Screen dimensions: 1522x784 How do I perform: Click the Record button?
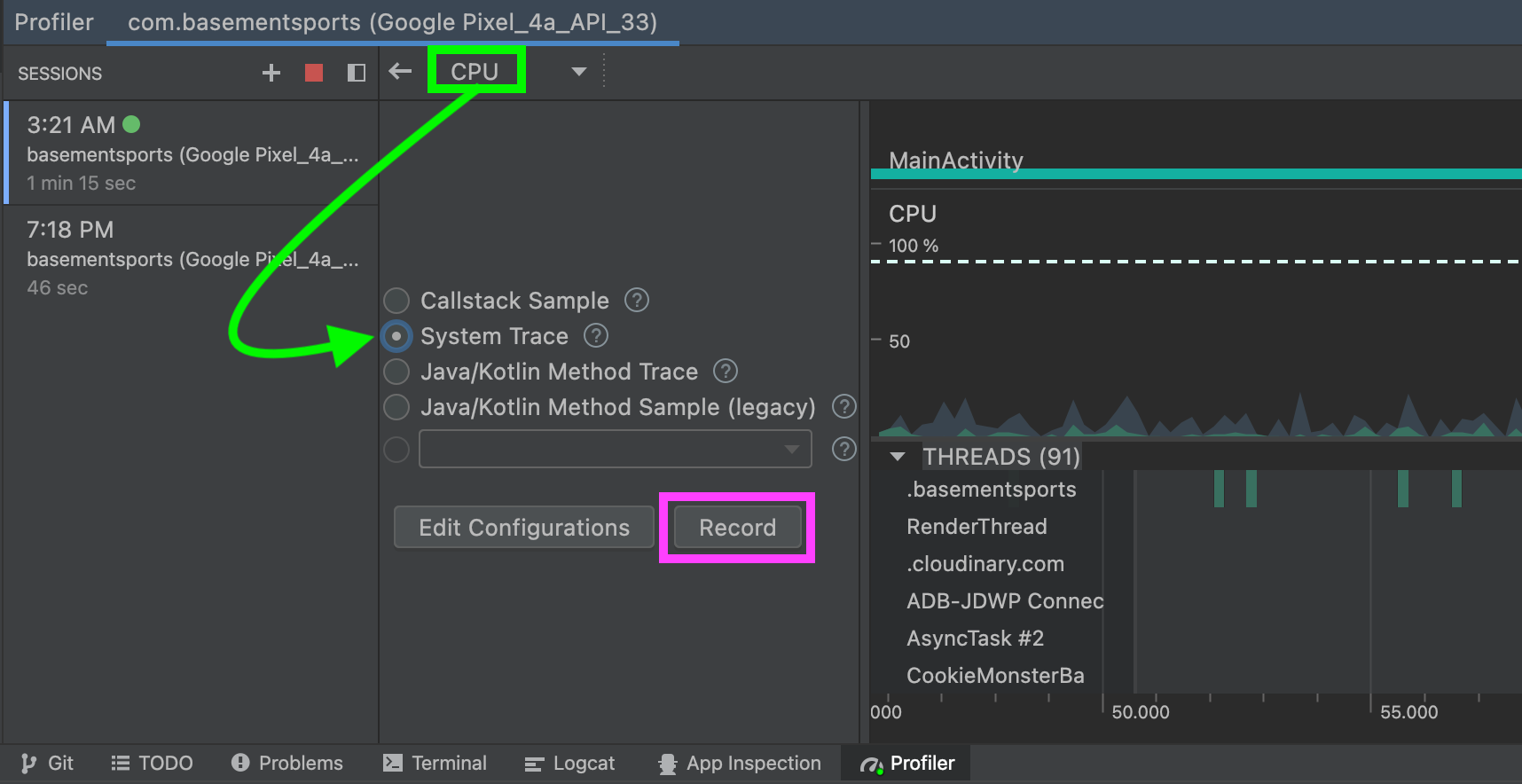[737, 528]
